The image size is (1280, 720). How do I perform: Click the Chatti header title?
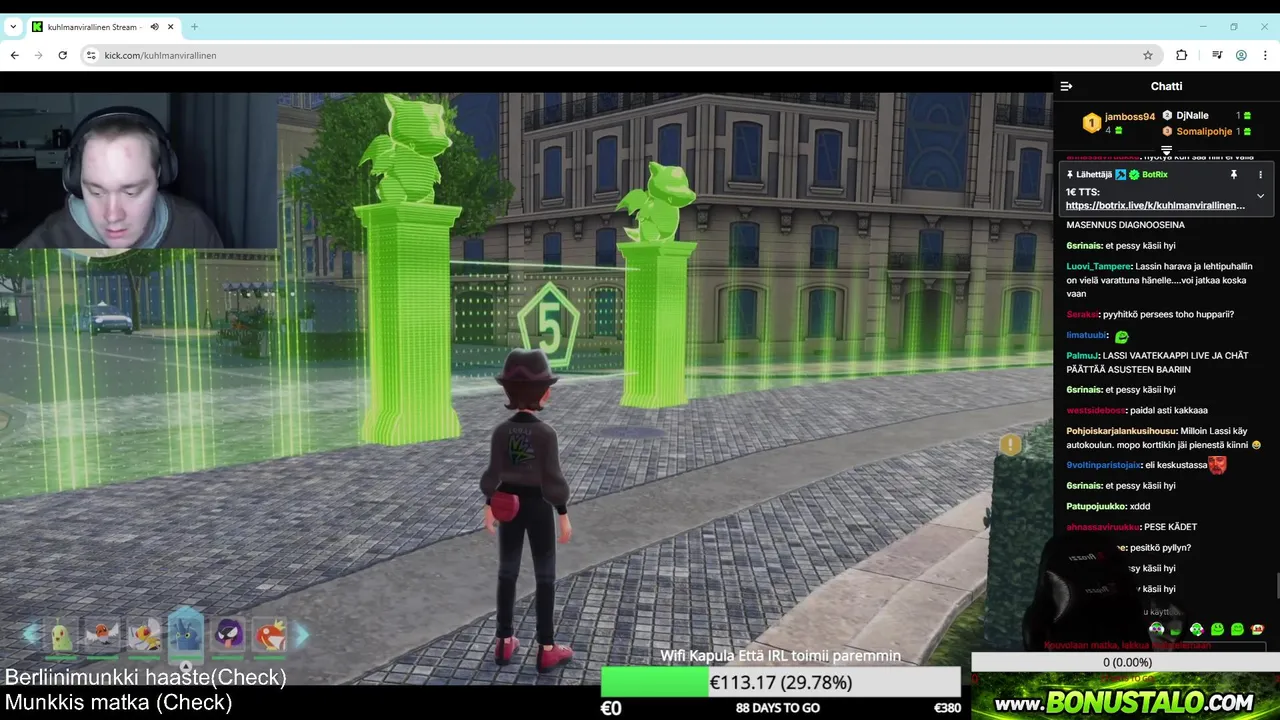(x=1166, y=86)
